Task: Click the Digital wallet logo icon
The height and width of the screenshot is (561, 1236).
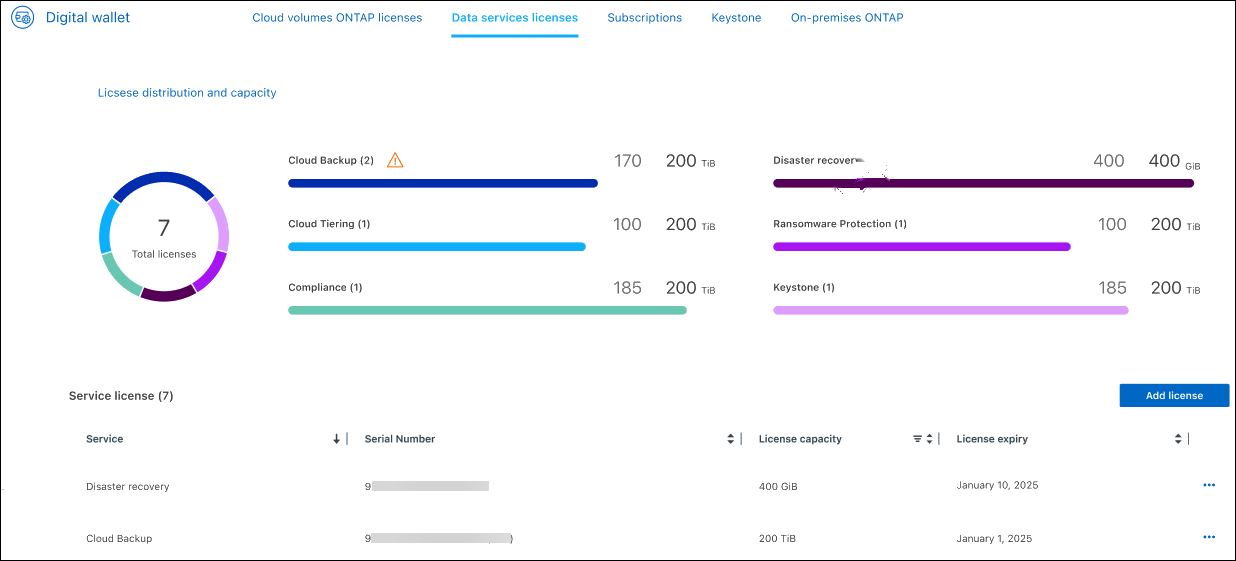Action: [22, 18]
